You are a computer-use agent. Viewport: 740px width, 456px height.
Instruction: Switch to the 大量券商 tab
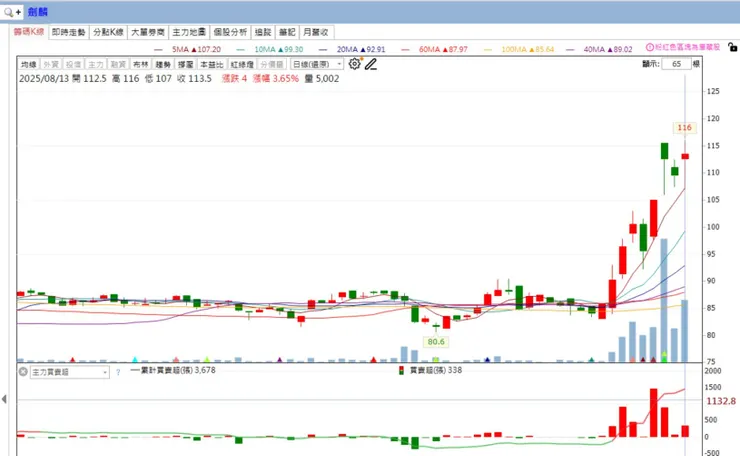(x=148, y=32)
